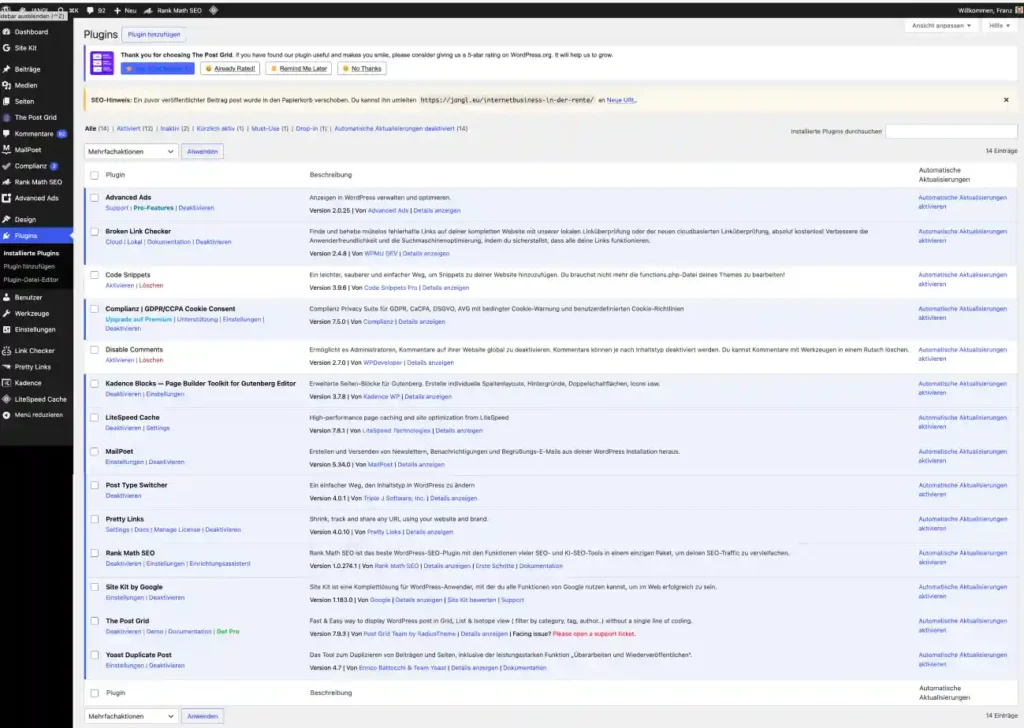Click the Already Rated! button
The image size is (1024, 728).
click(230, 69)
